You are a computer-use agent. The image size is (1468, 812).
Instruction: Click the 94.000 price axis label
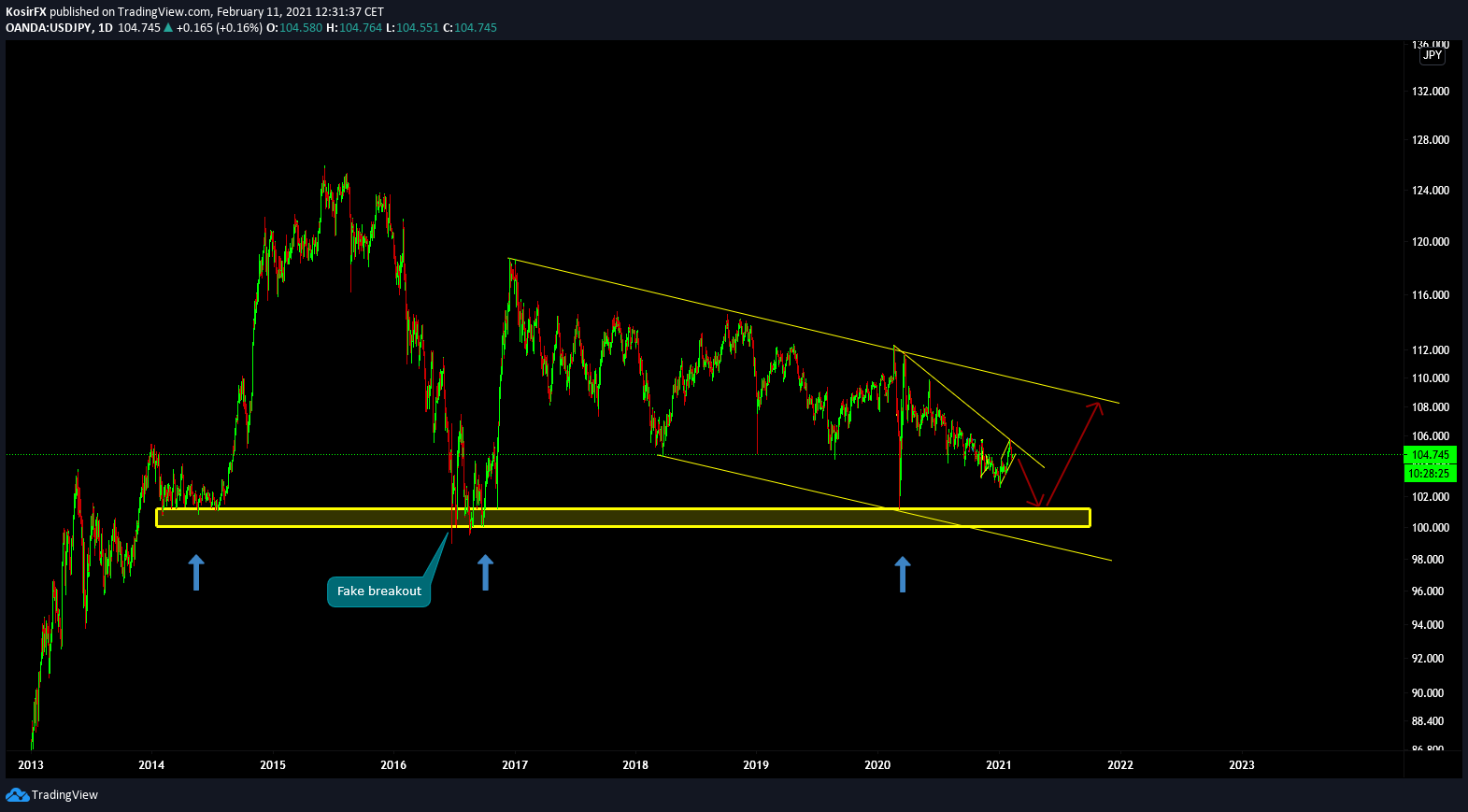coord(1428,625)
